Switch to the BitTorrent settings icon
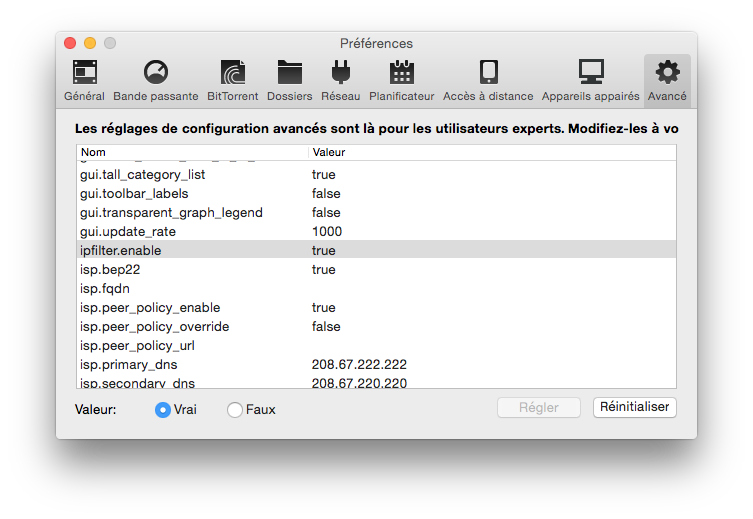The width and height of the screenshot is (753, 519). 233,72
